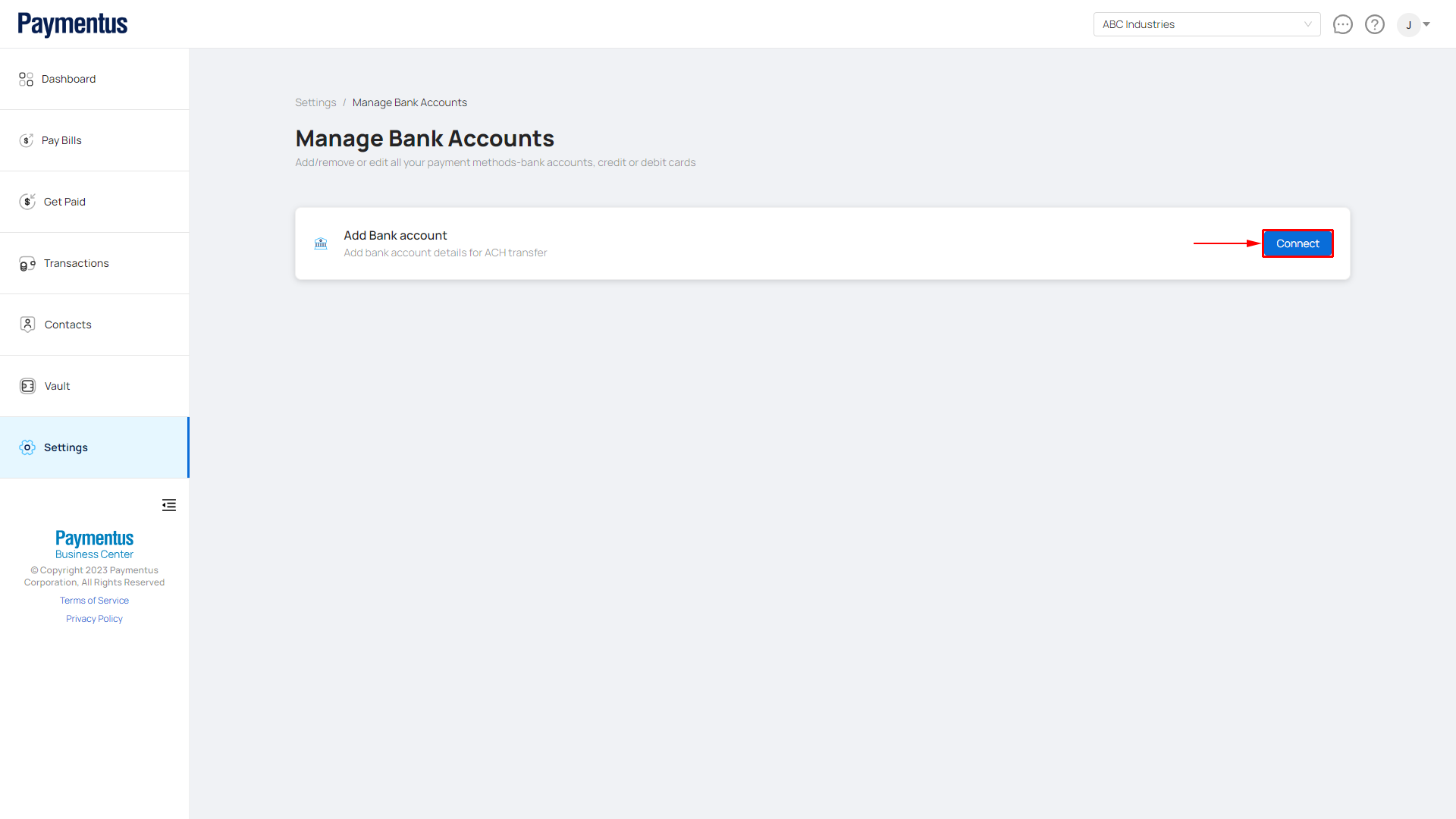This screenshot has width=1456, height=819.
Task: Collapse the sidebar navigation menu
Action: (169, 505)
